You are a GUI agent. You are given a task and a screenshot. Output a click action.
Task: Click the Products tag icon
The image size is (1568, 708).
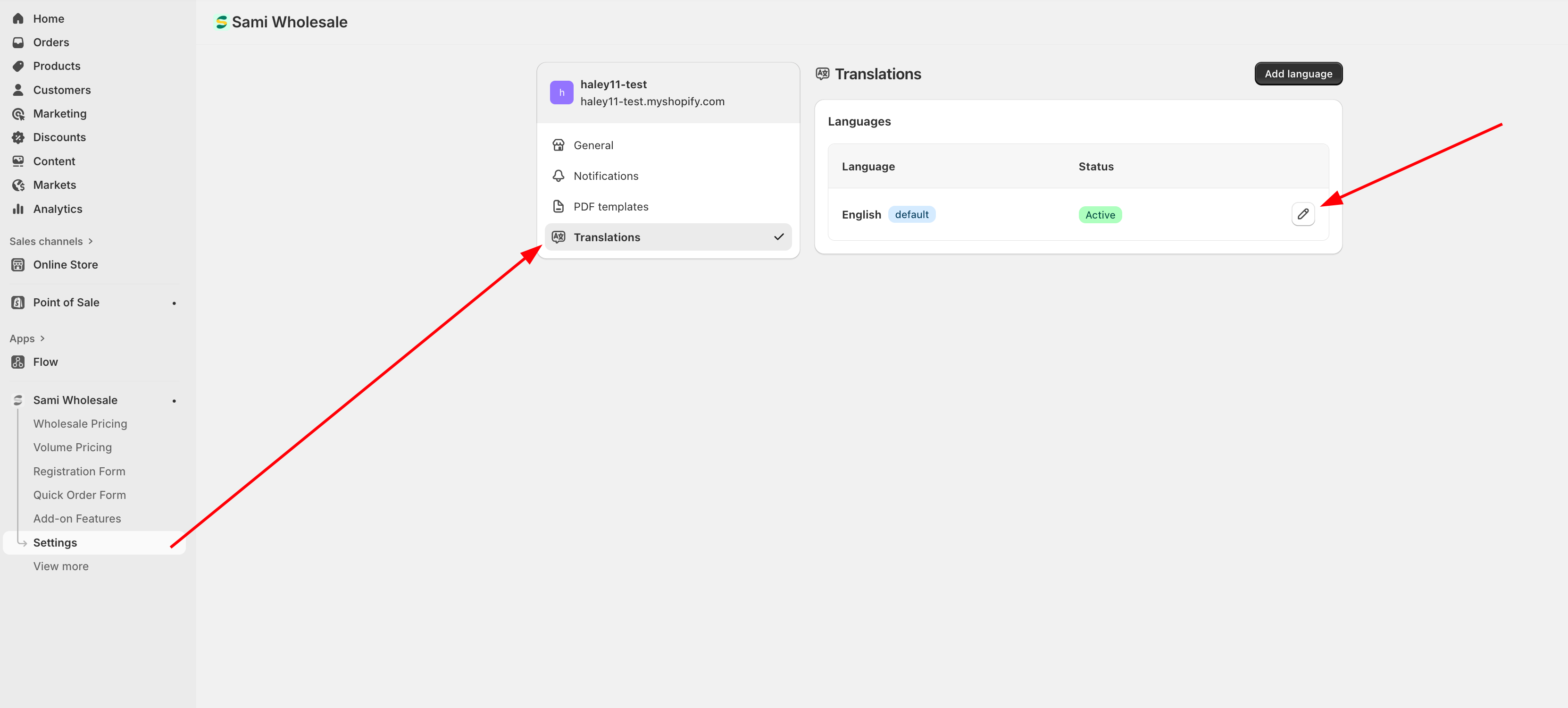(18, 66)
